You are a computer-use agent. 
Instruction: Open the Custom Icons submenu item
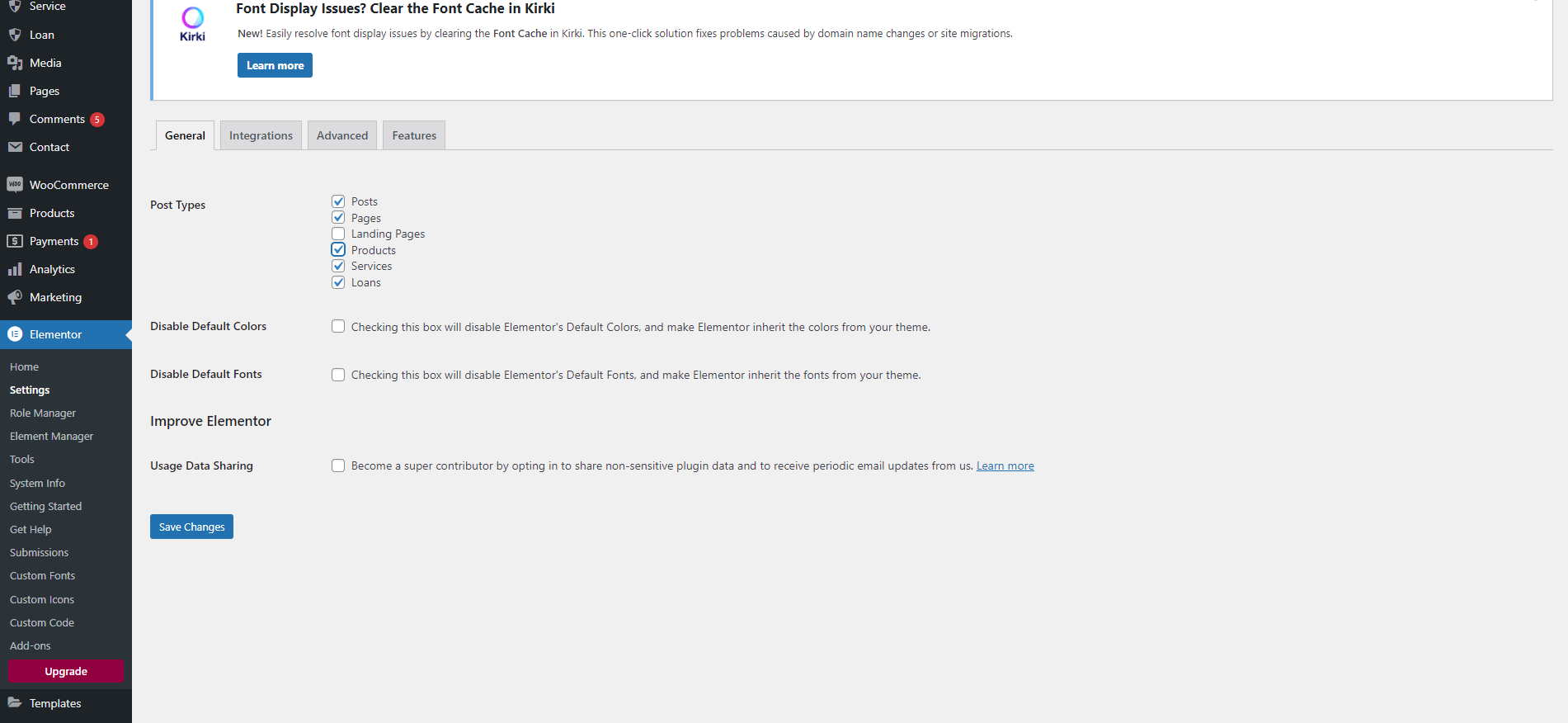[x=42, y=599]
